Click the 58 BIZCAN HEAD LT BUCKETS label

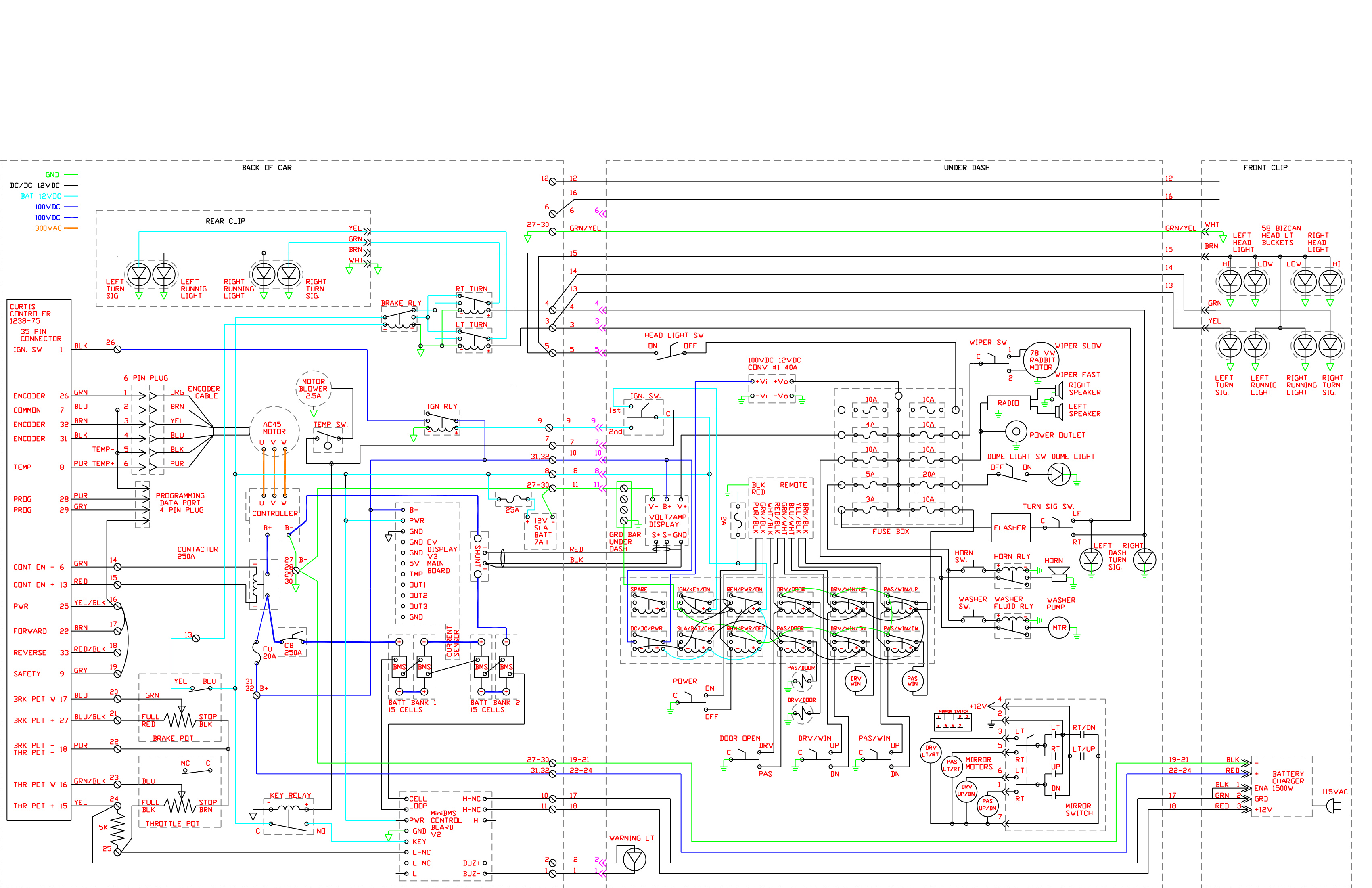tap(1281, 235)
